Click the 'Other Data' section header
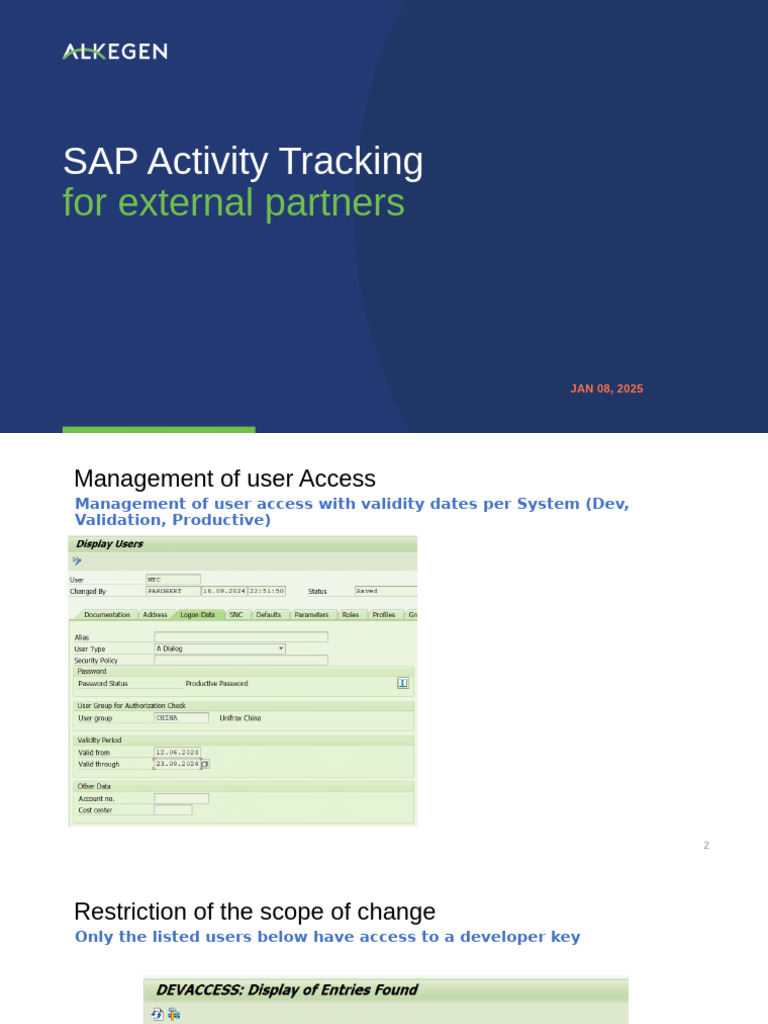Image resolution: width=768 pixels, height=1024 pixels. pos(94,787)
